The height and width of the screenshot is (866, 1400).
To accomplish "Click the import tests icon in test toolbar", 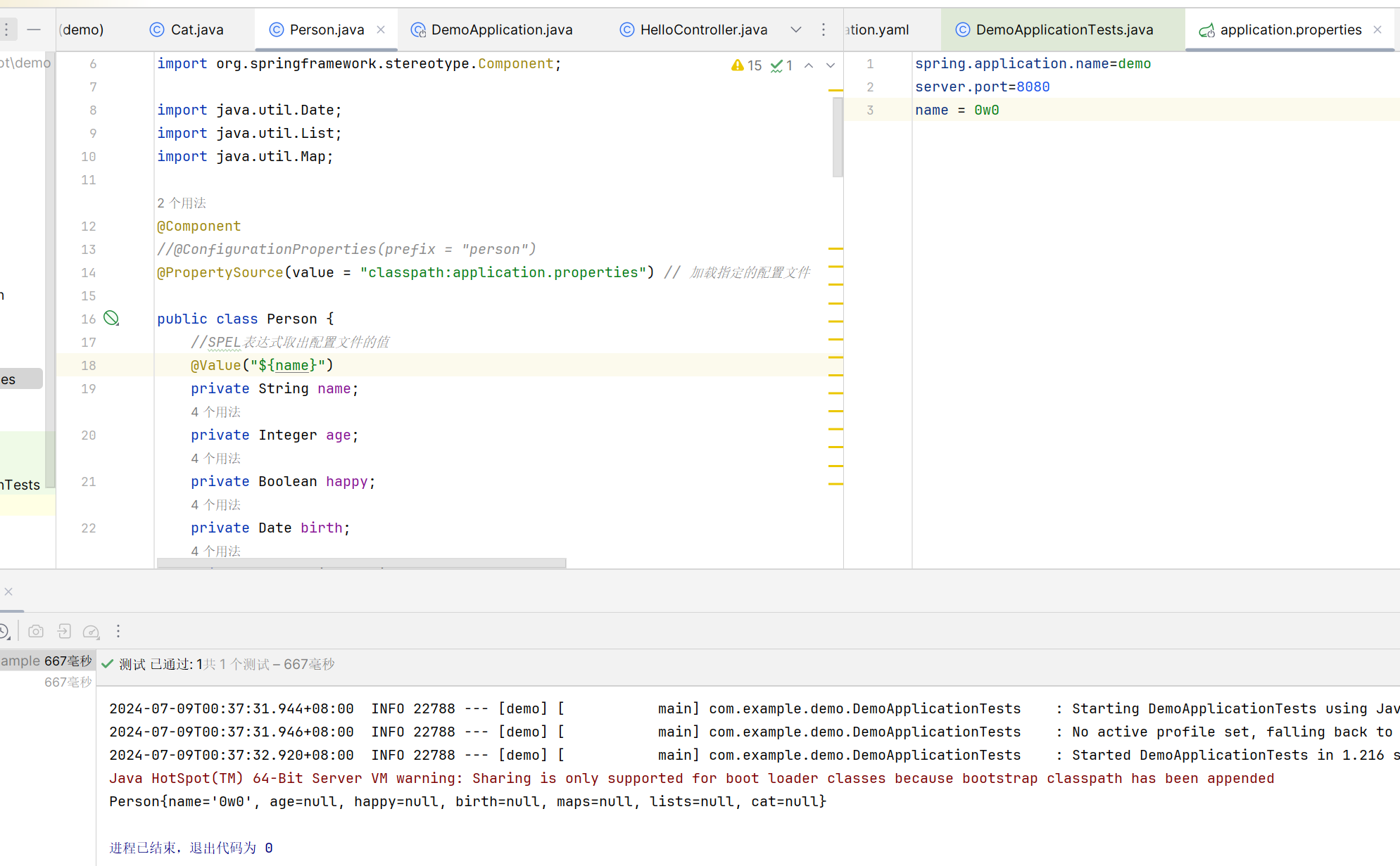I will [x=64, y=632].
